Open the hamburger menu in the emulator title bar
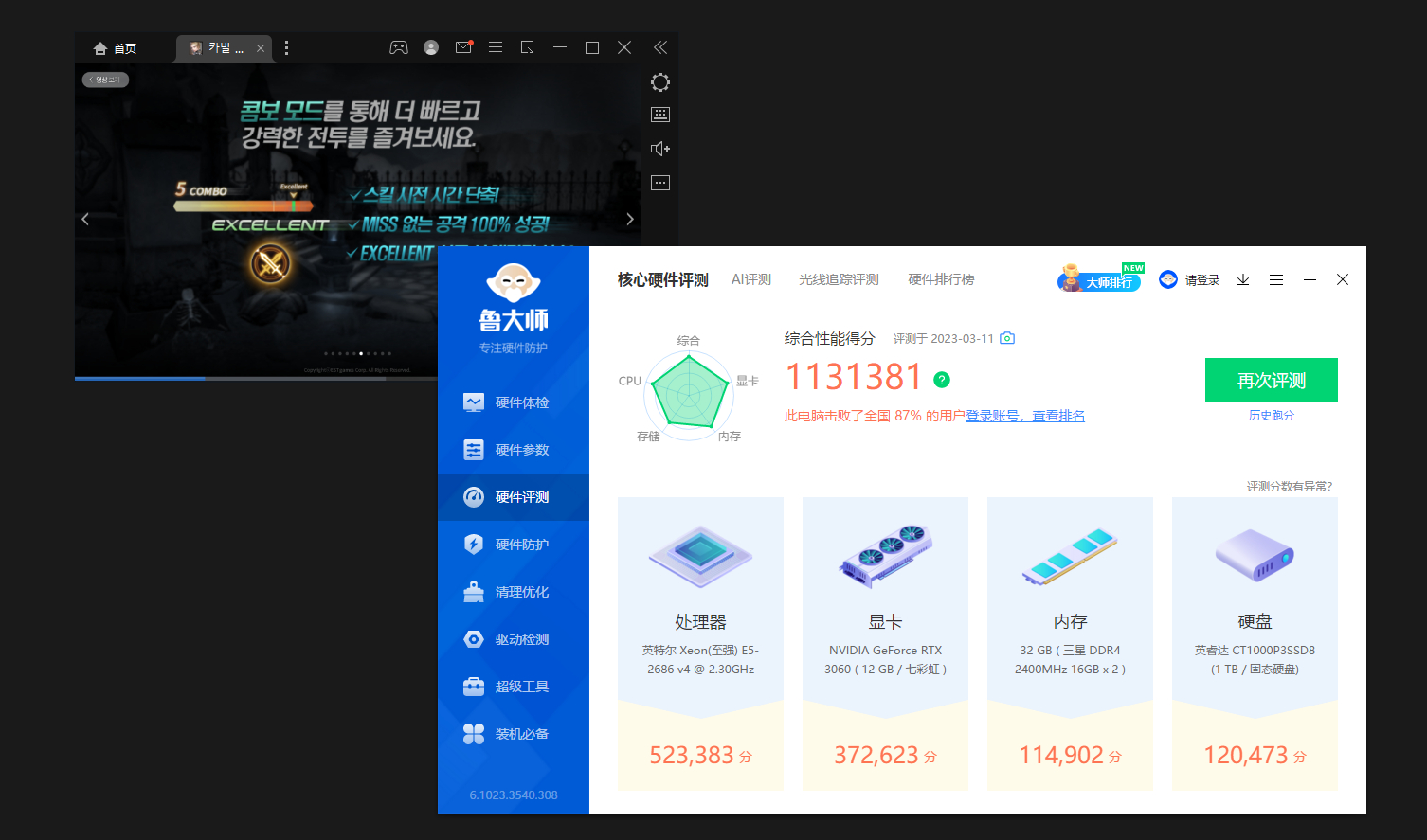The image size is (1427, 840). click(496, 47)
